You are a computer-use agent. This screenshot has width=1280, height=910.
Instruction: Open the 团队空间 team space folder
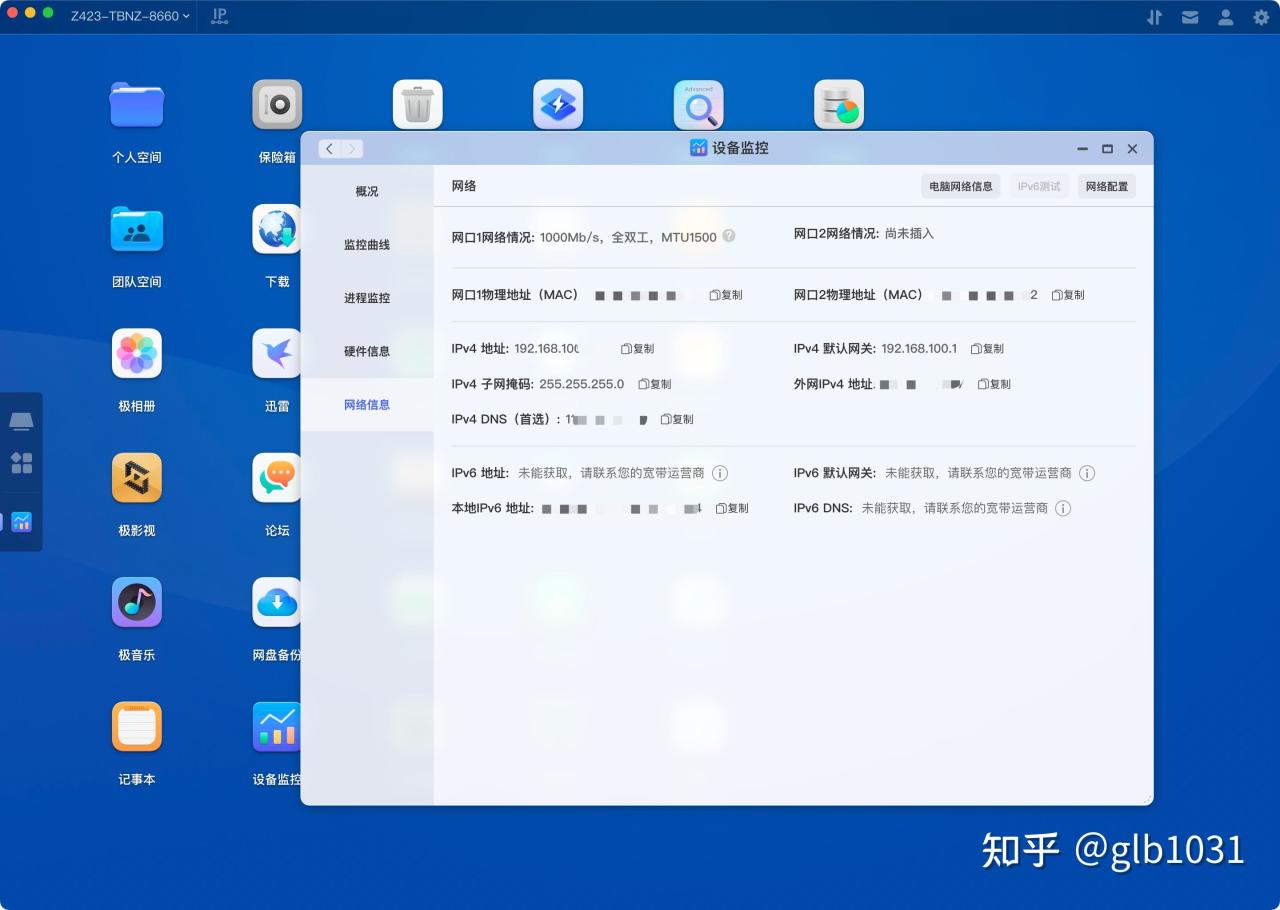click(136, 229)
